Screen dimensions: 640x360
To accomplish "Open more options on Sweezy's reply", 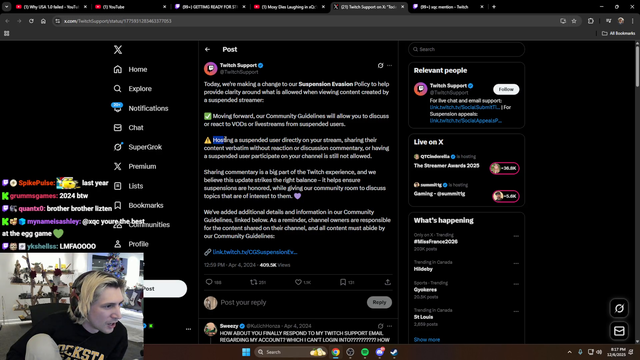I will pos(389,326).
